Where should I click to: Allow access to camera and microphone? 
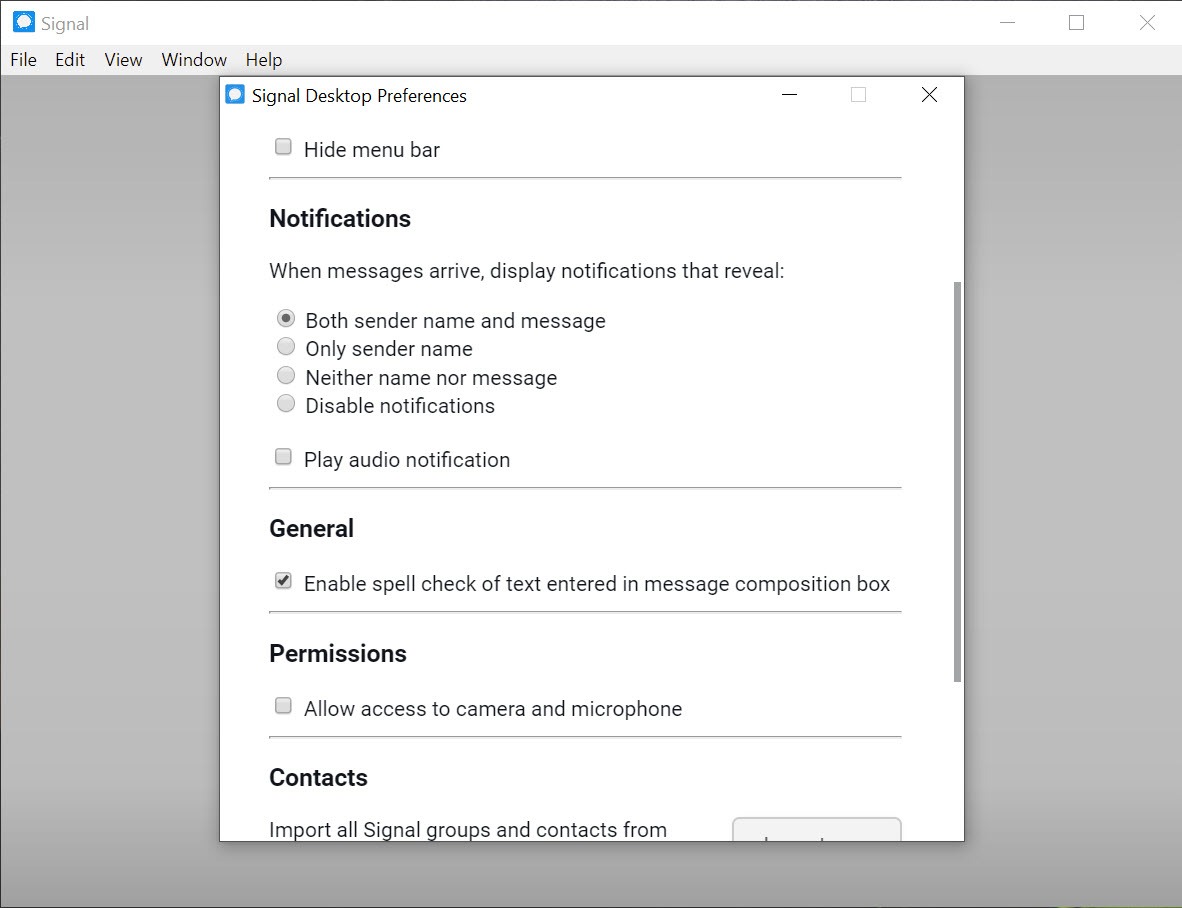[x=283, y=706]
